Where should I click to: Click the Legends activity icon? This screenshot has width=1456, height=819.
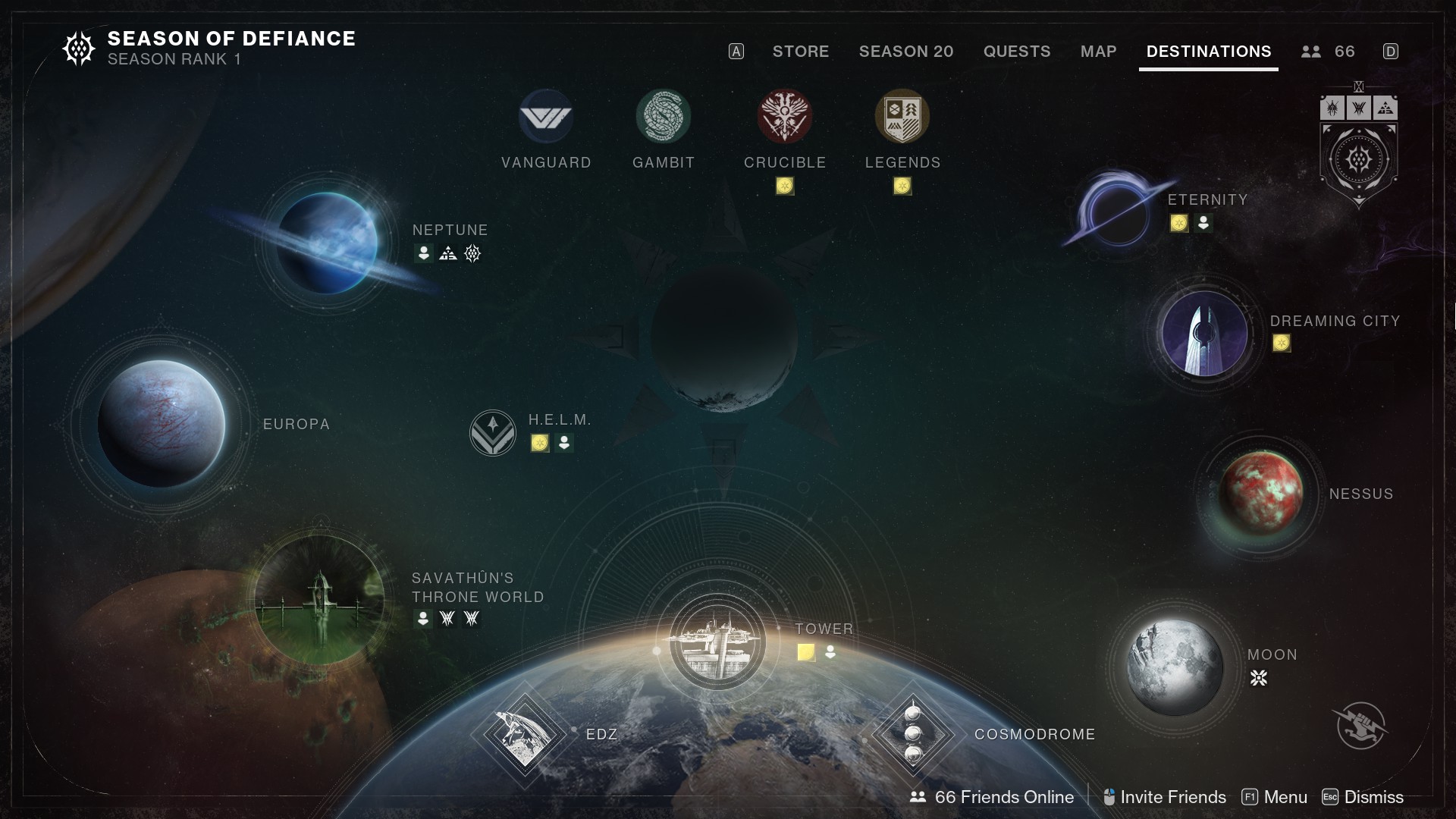point(901,115)
